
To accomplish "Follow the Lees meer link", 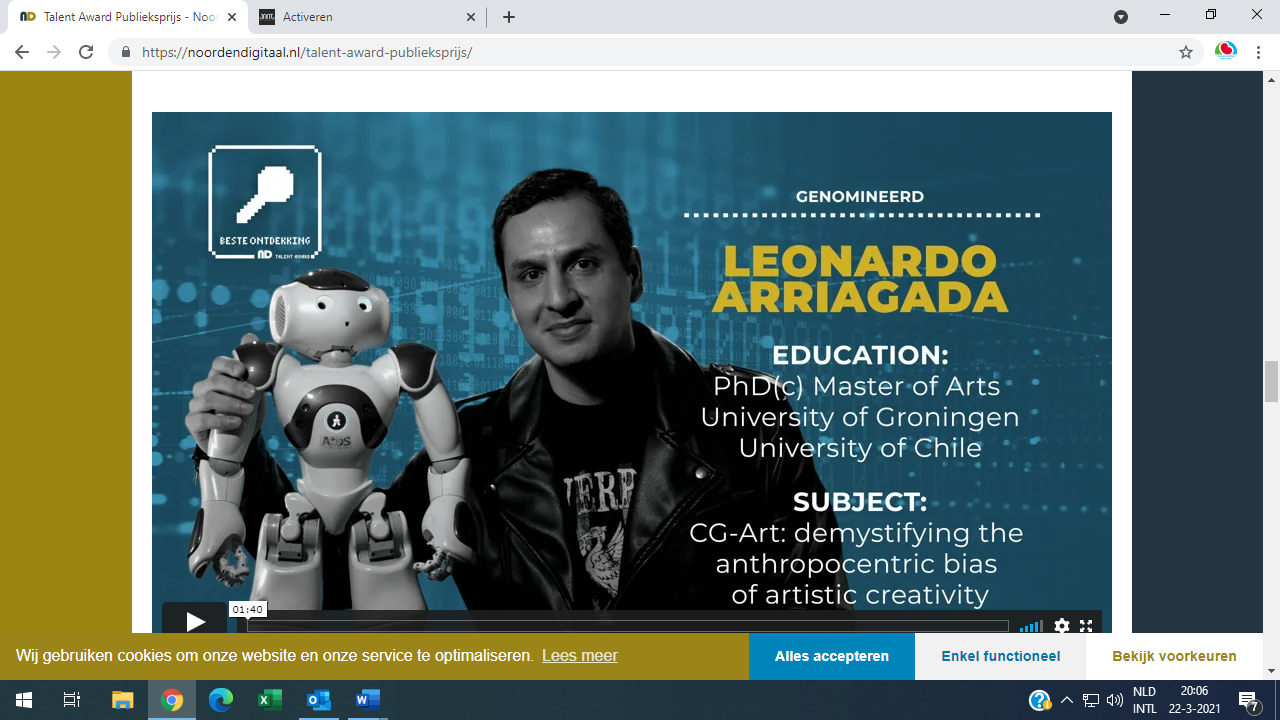I will tap(580, 656).
